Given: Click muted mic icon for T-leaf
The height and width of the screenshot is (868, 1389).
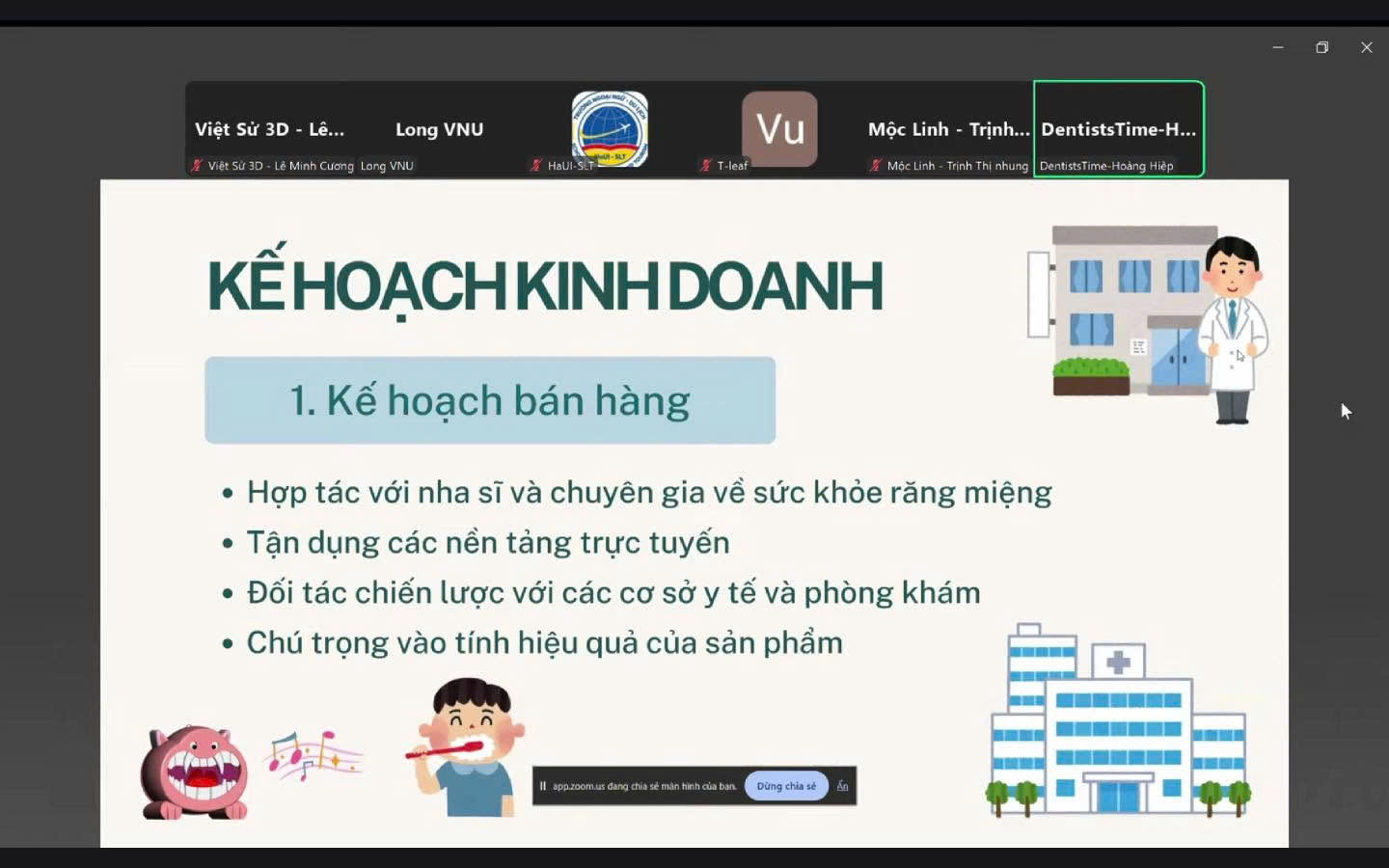Looking at the screenshot, I should pos(706,166).
